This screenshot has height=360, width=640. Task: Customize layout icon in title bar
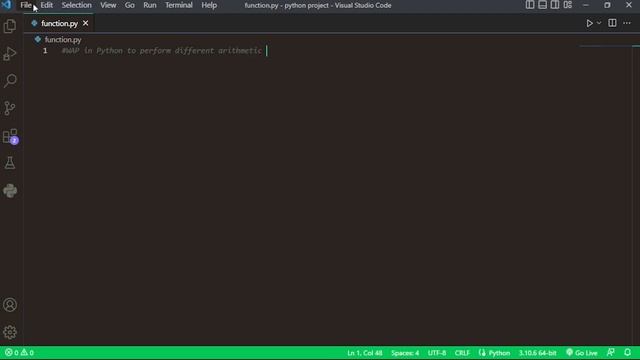click(568, 5)
